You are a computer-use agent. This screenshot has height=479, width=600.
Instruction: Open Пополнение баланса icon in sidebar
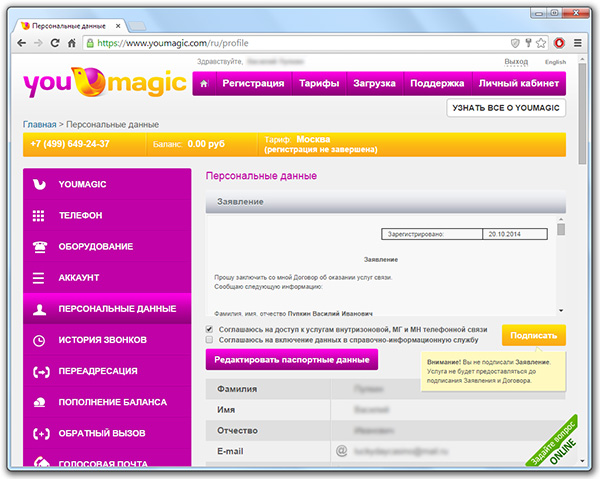39,402
